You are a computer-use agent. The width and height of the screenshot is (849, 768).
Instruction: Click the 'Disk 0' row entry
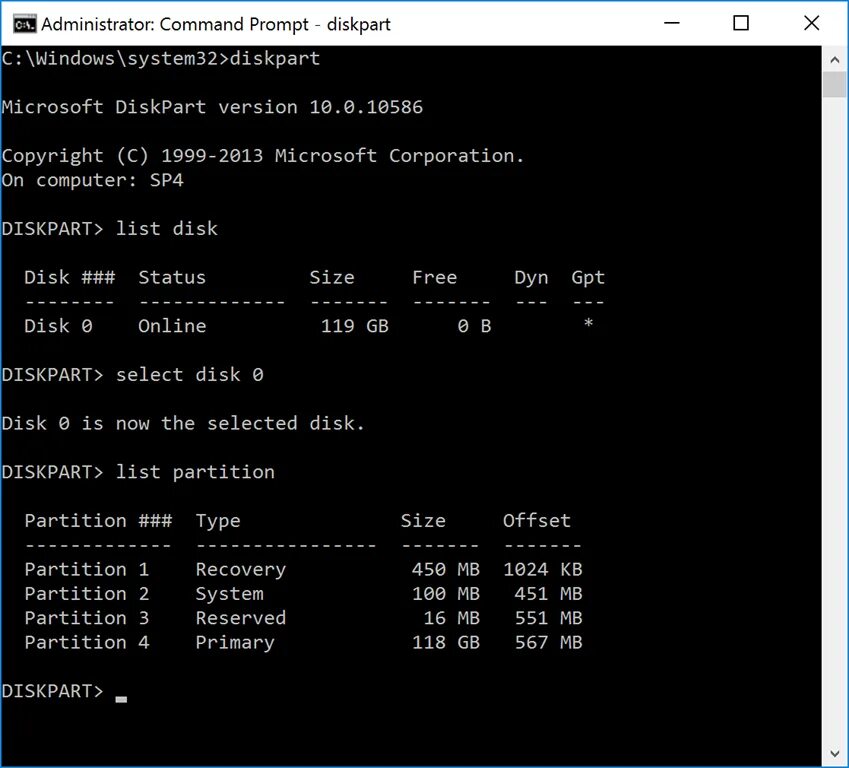58,326
